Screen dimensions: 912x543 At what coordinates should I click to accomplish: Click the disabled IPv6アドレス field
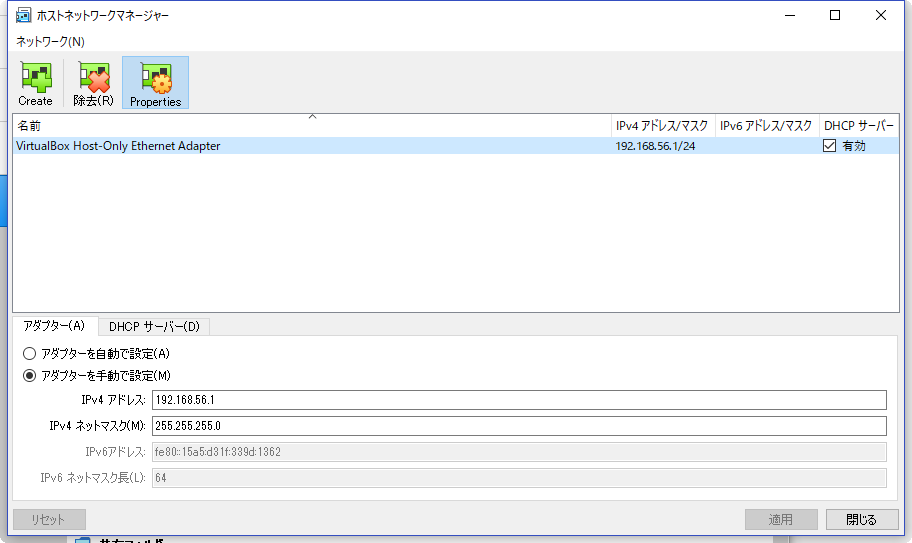click(519, 452)
